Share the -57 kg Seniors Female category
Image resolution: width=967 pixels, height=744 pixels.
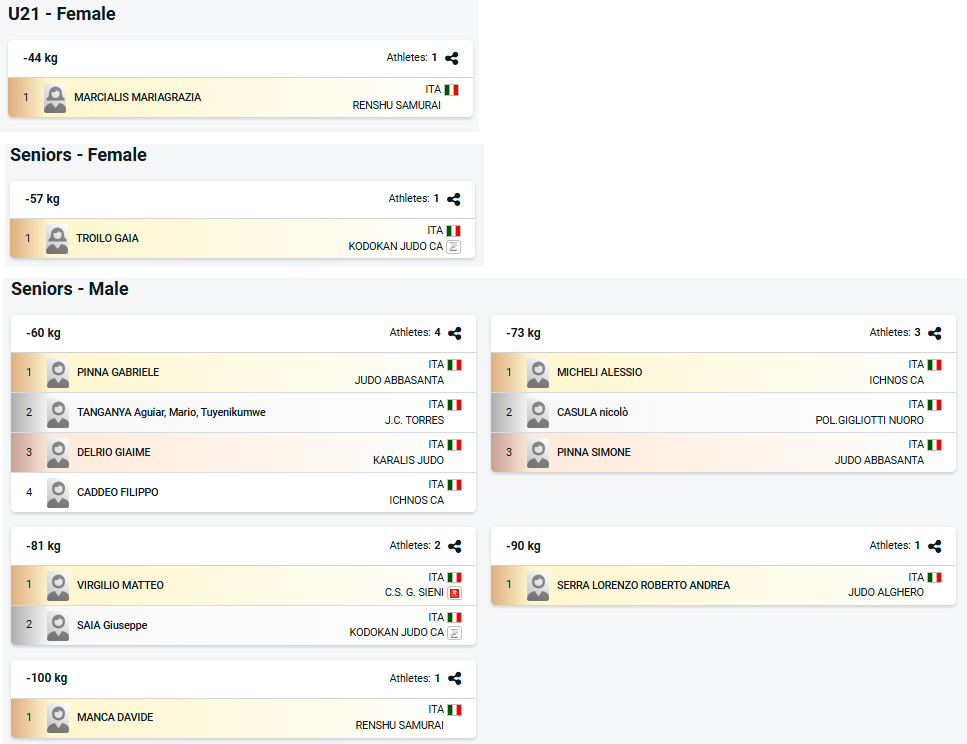[453, 199]
